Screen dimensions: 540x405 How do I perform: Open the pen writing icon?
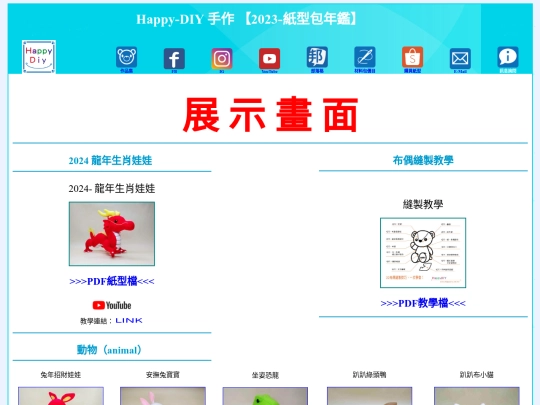(365, 58)
